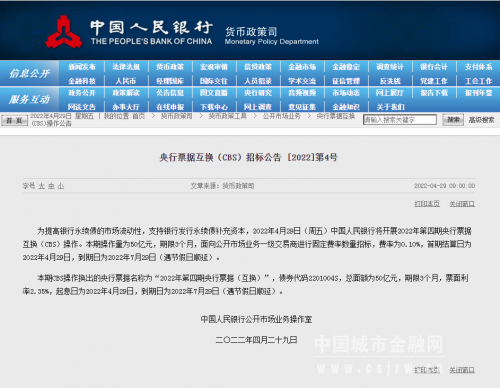Open the 货币政策 menu item
Screen dimensions: 500x388
pyautogui.click(x=170, y=67)
